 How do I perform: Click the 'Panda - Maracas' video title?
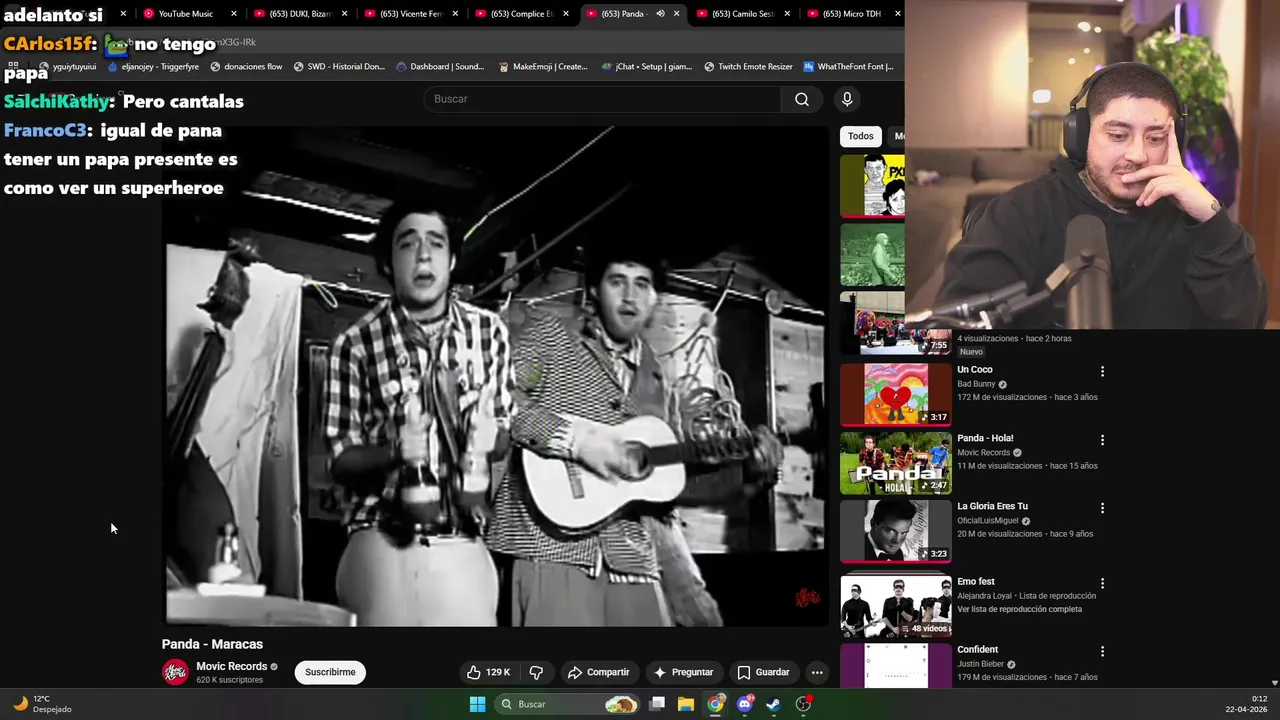212,645
